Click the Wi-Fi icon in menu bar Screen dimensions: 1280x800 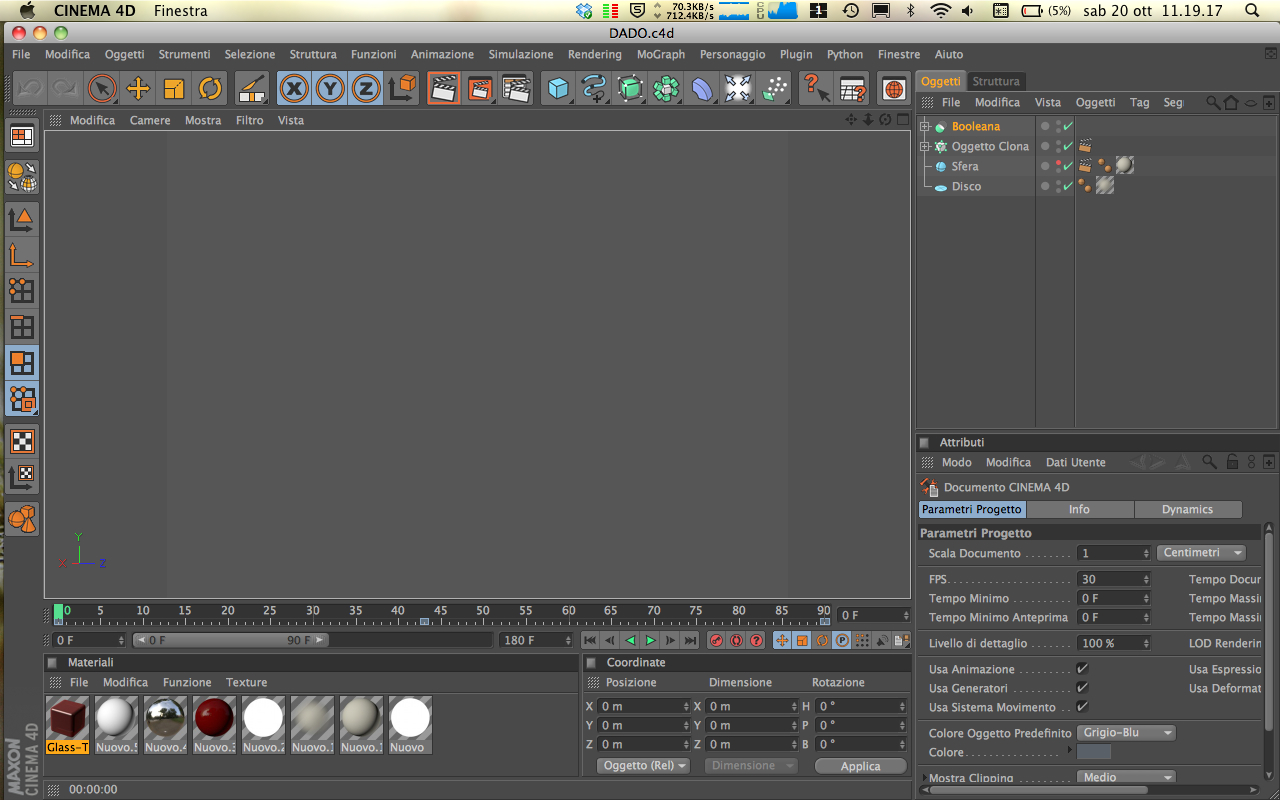point(939,11)
